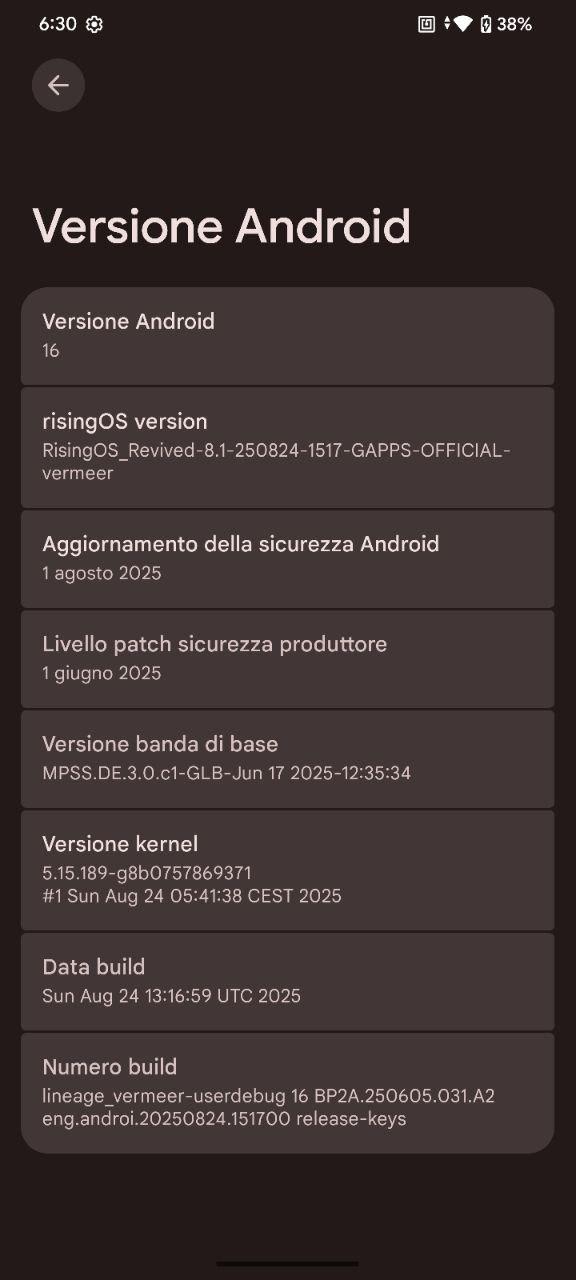Viewport: 576px width, 1280px height.
Task: Tap Versione banda di base item
Action: 288,759
